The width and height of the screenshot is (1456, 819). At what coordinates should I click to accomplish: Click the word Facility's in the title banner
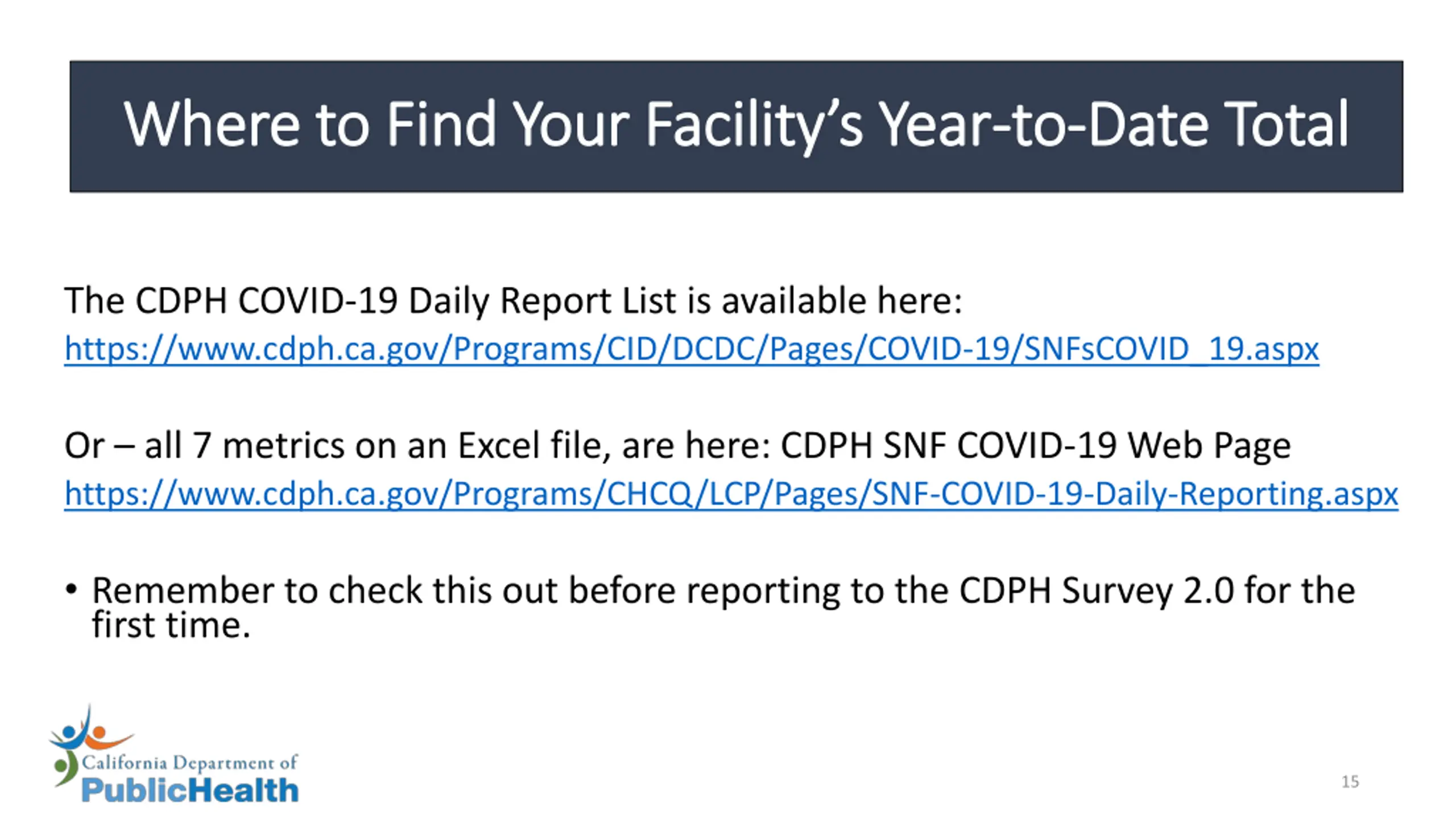click(754, 125)
